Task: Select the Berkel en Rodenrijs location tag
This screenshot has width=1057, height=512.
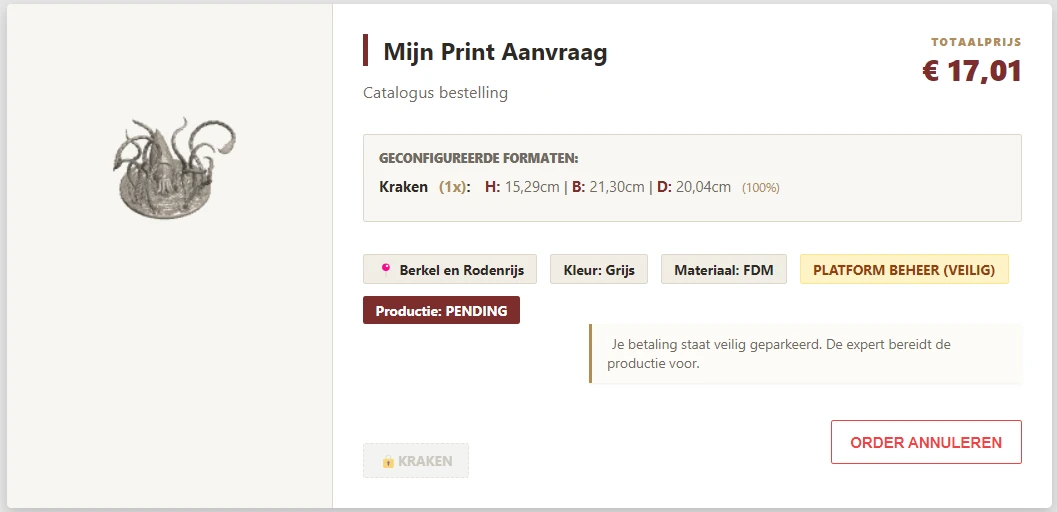Action: (450, 269)
